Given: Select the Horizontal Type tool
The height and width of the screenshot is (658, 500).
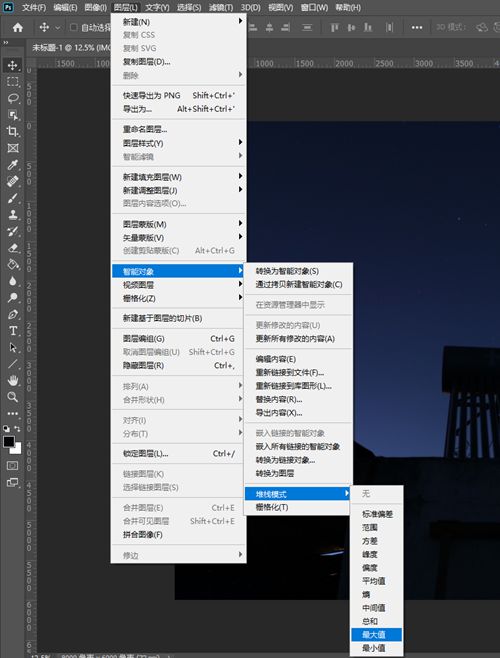Looking at the screenshot, I should [x=13, y=331].
